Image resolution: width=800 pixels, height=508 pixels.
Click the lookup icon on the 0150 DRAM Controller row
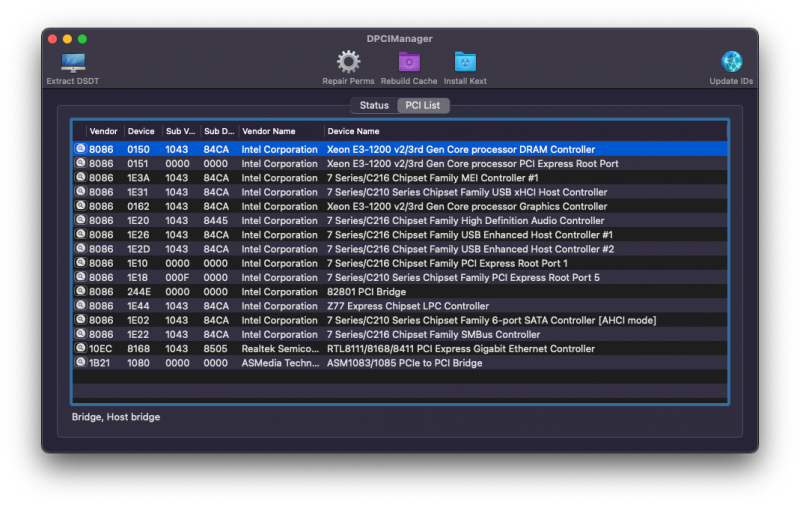click(81, 149)
